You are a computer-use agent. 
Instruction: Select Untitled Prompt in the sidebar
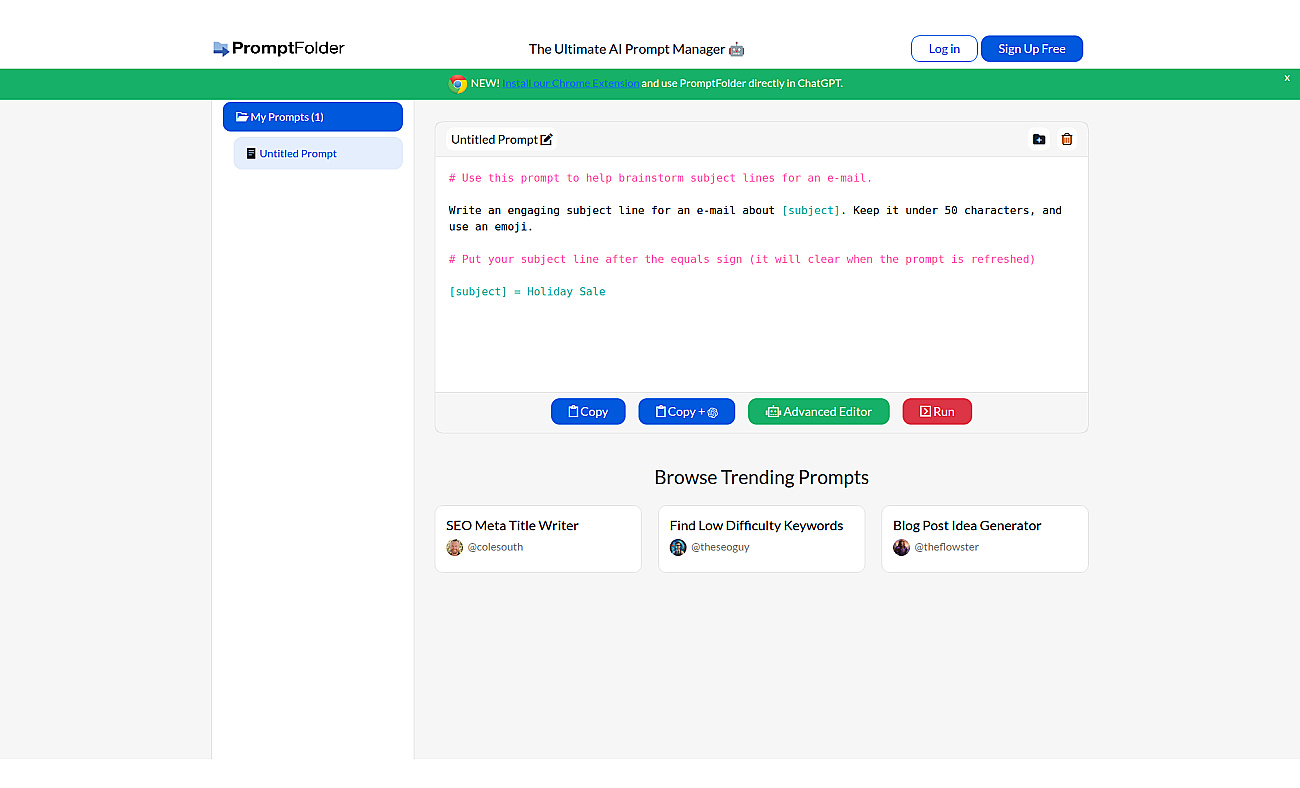(x=318, y=154)
